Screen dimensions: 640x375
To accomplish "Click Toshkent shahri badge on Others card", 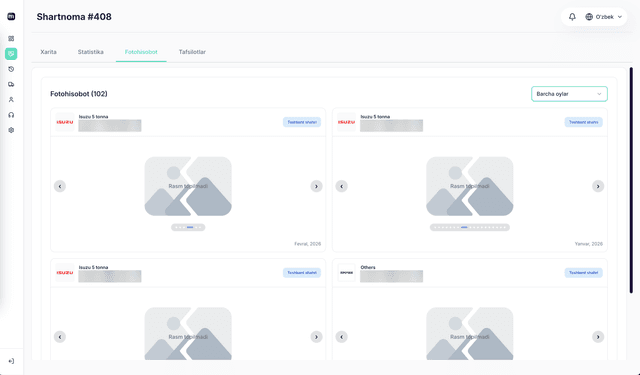I will pos(584,273).
